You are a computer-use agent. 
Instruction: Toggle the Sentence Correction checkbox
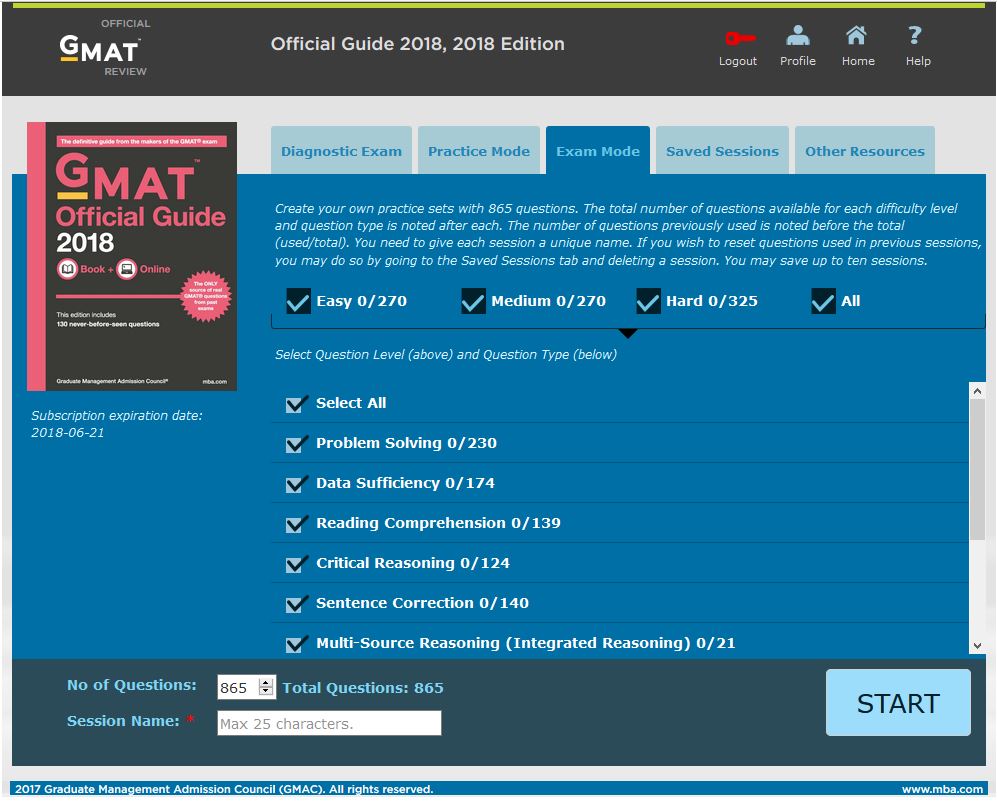tap(295, 604)
